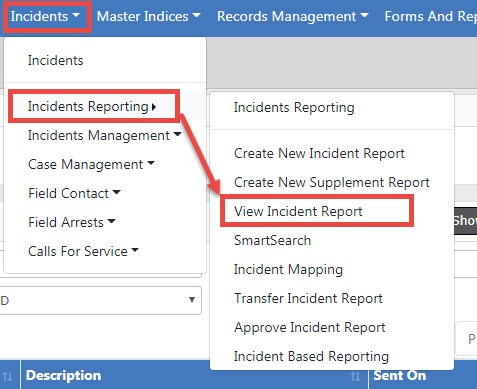
Task: Open the Incidents top menu
Action: (x=45, y=16)
